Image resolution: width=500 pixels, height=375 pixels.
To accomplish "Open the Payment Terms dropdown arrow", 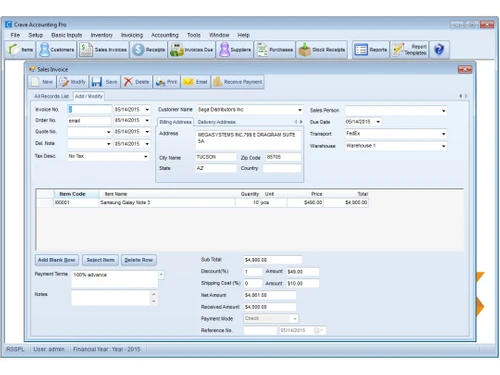I will [161, 275].
